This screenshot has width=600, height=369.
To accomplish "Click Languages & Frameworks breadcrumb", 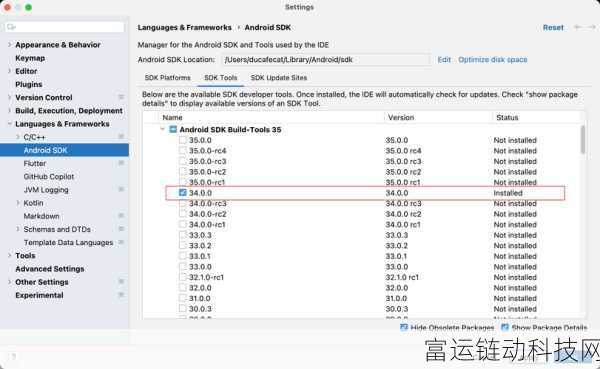I will pos(184,28).
